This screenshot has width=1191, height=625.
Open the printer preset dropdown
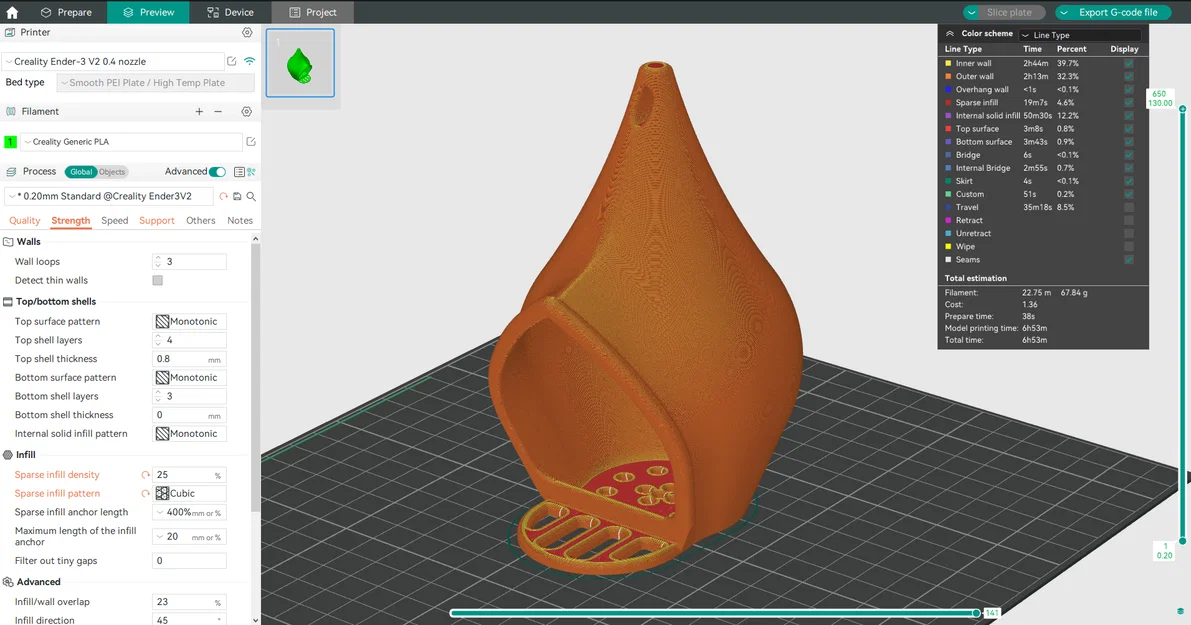pos(113,62)
